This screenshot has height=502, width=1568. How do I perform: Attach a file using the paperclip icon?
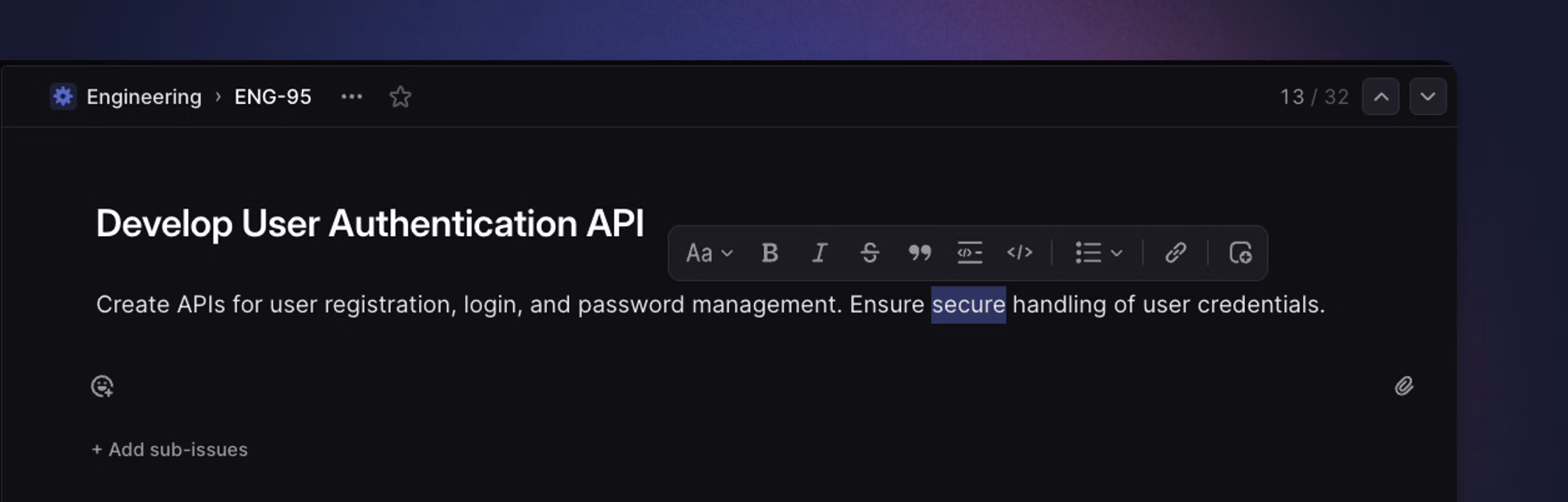click(x=1404, y=387)
